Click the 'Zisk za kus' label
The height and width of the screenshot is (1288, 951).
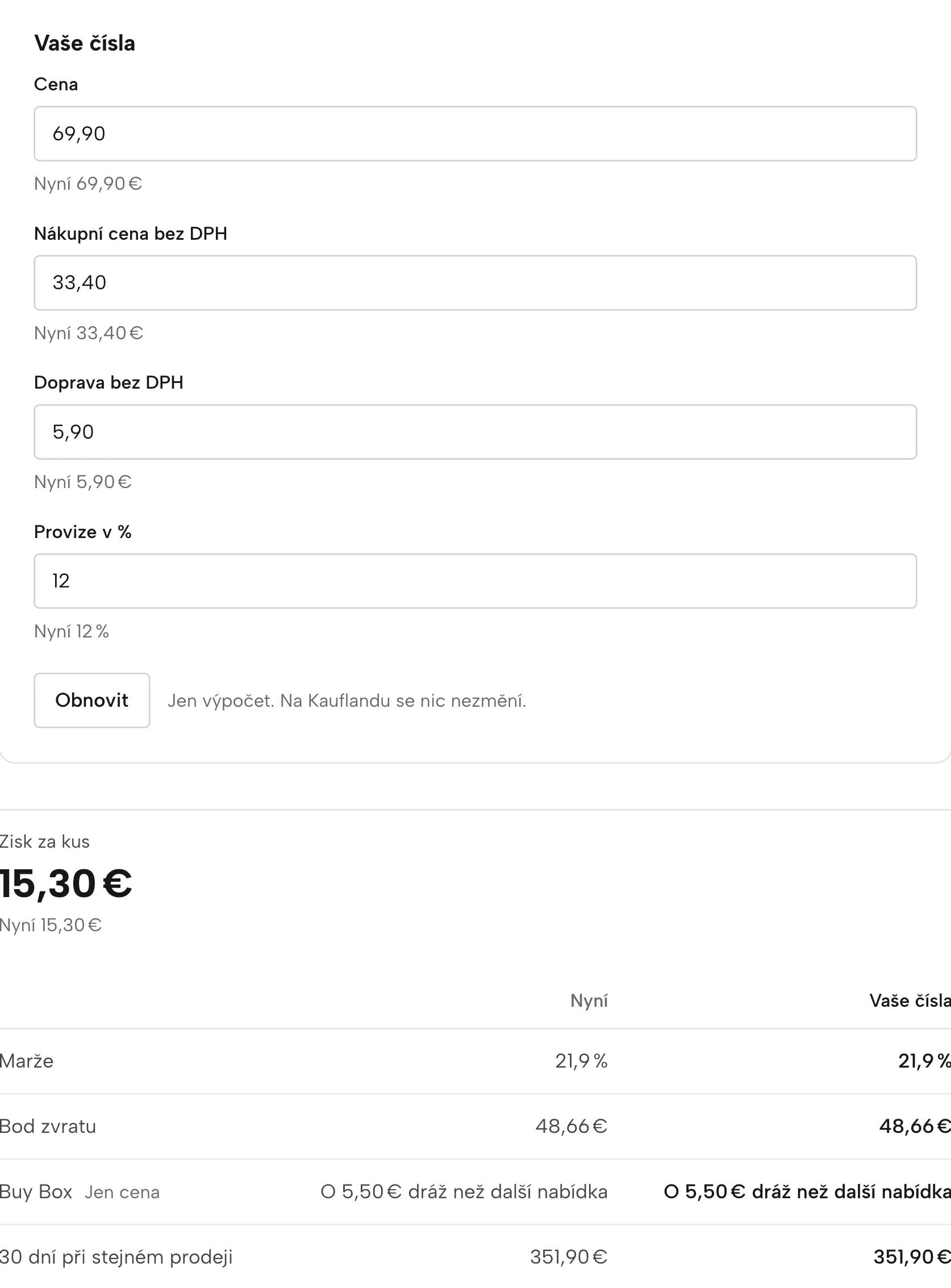point(45,842)
